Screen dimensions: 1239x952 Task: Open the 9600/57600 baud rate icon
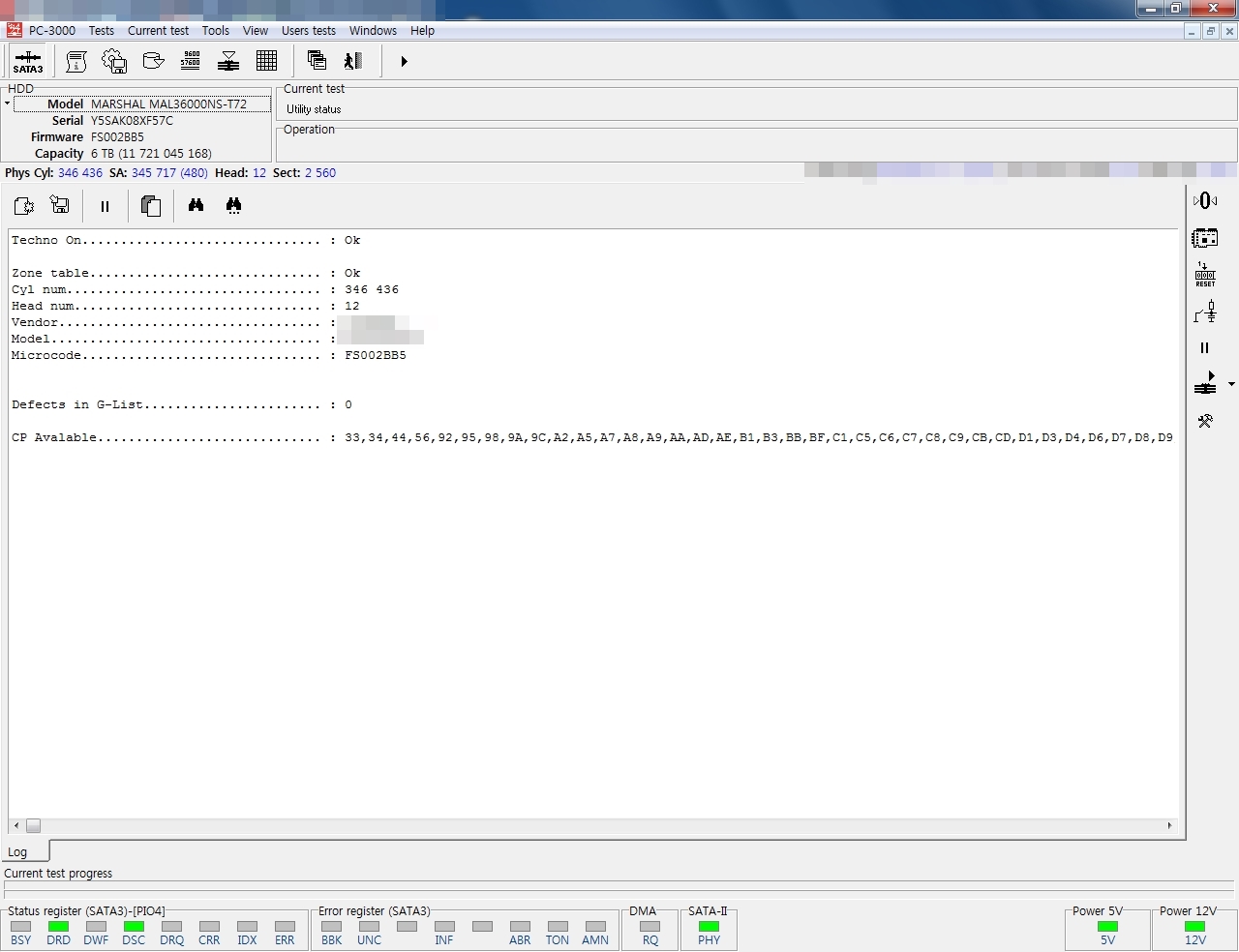coord(191,61)
